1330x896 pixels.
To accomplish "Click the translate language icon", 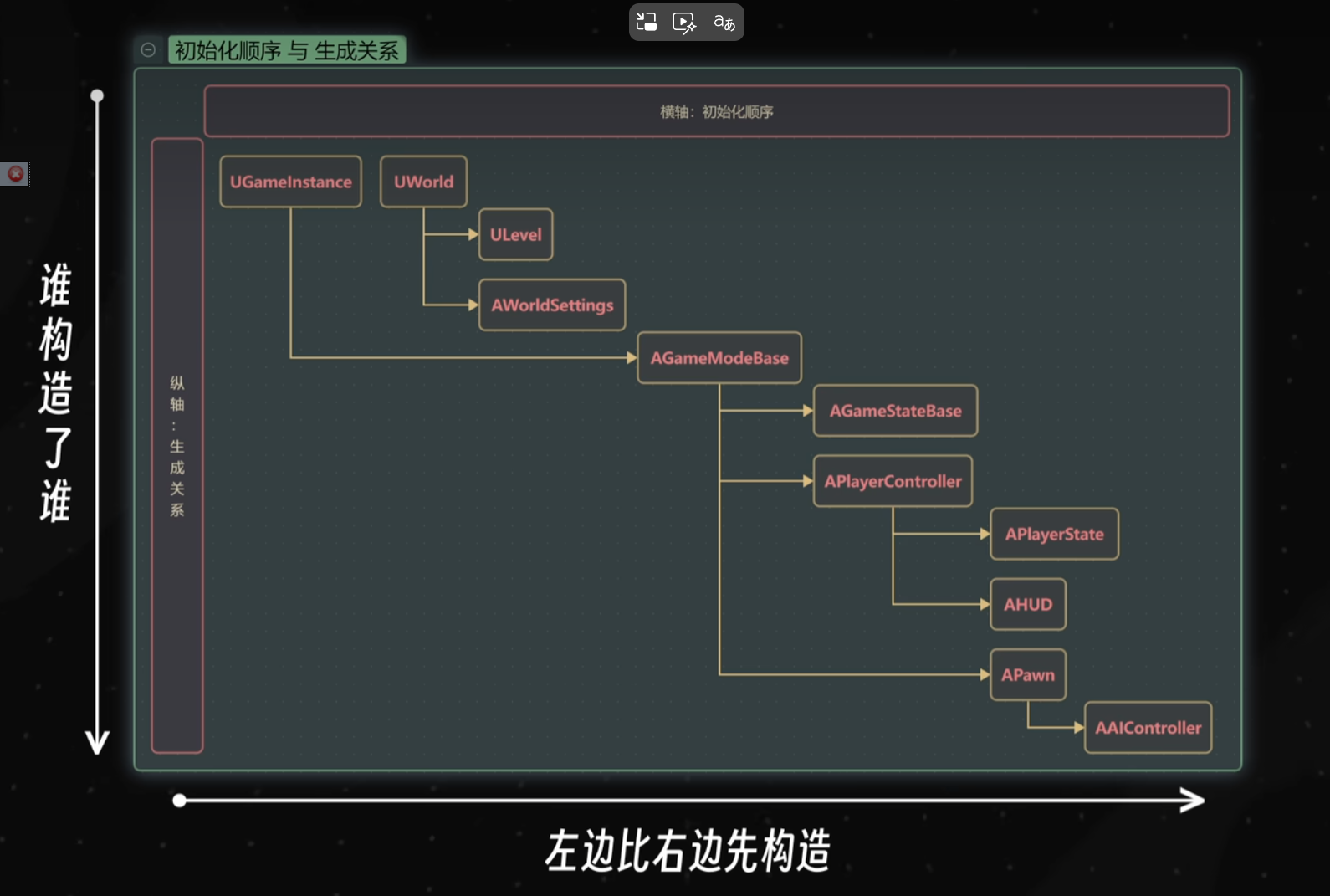I will click(724, 23).
